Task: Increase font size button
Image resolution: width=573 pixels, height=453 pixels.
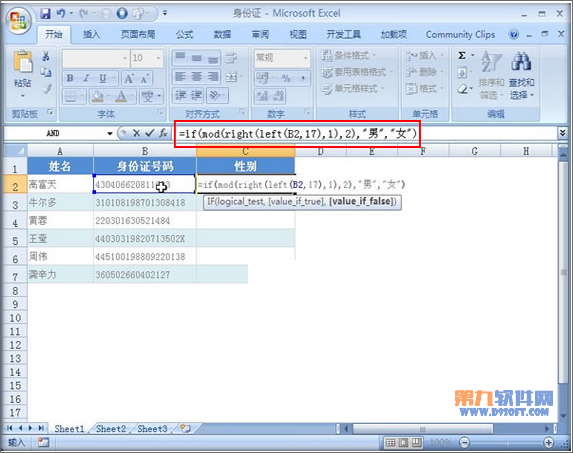Action: (129, 78)
